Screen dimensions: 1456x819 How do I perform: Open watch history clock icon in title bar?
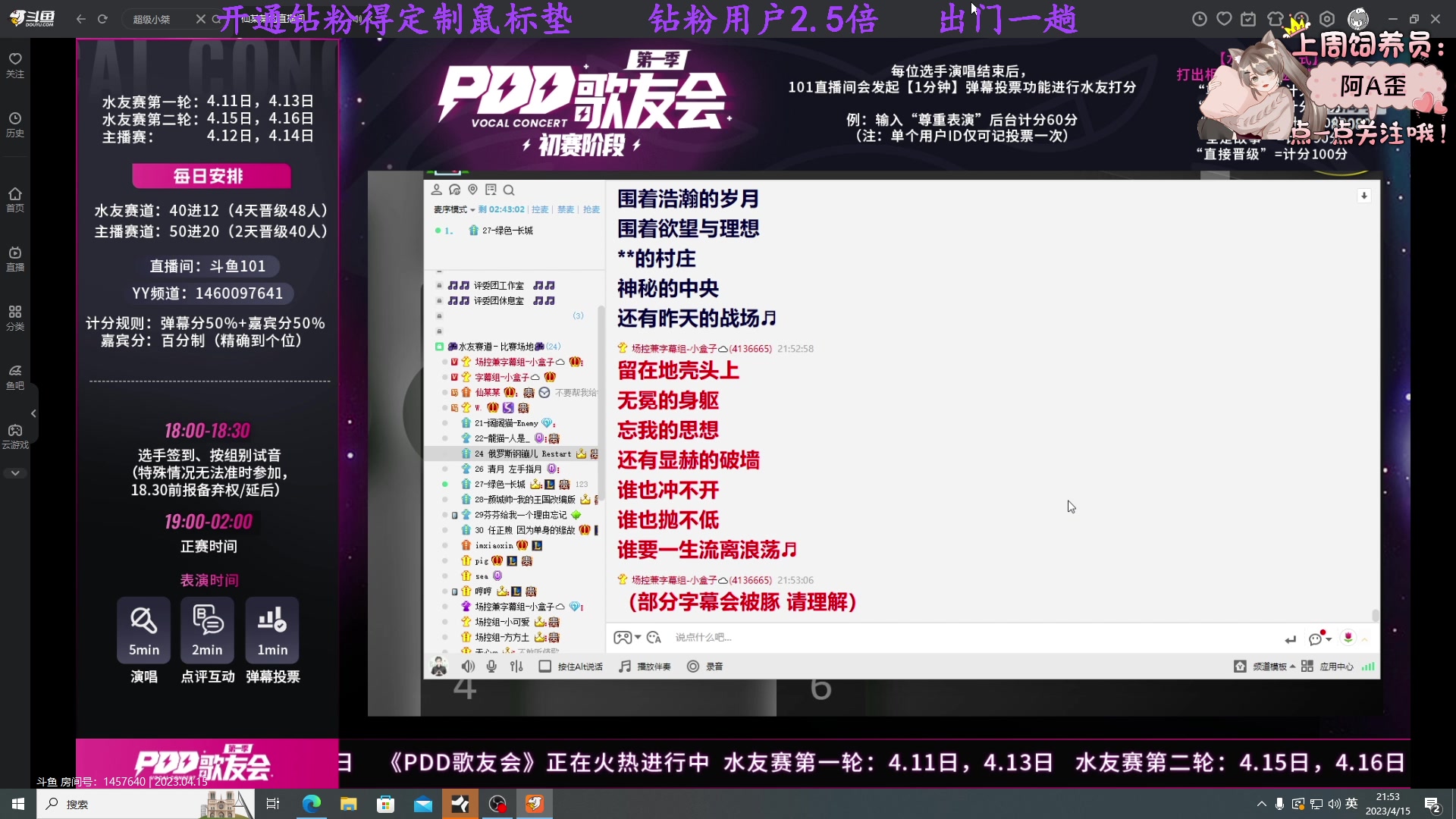1200,19
